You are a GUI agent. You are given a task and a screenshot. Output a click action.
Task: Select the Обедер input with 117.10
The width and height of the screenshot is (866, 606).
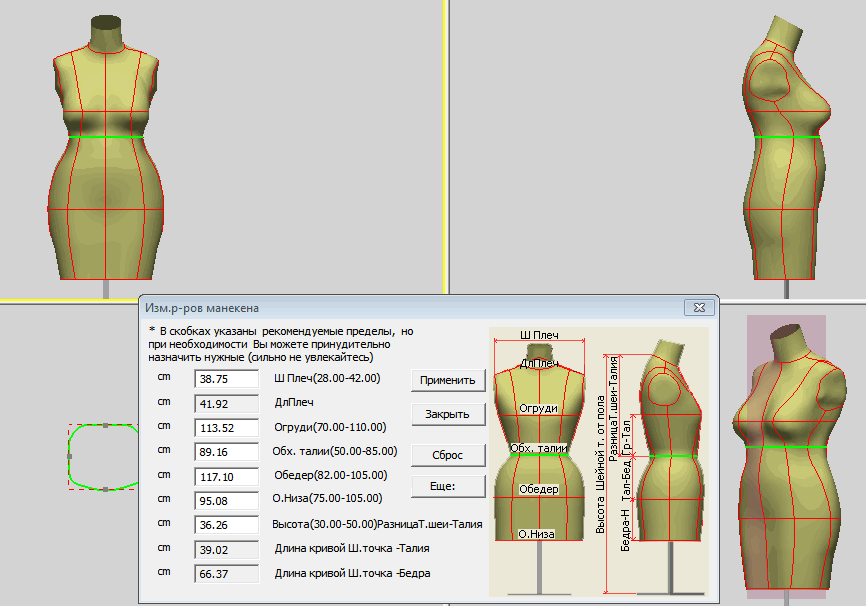pyautogui.click(x=227, y=476)
